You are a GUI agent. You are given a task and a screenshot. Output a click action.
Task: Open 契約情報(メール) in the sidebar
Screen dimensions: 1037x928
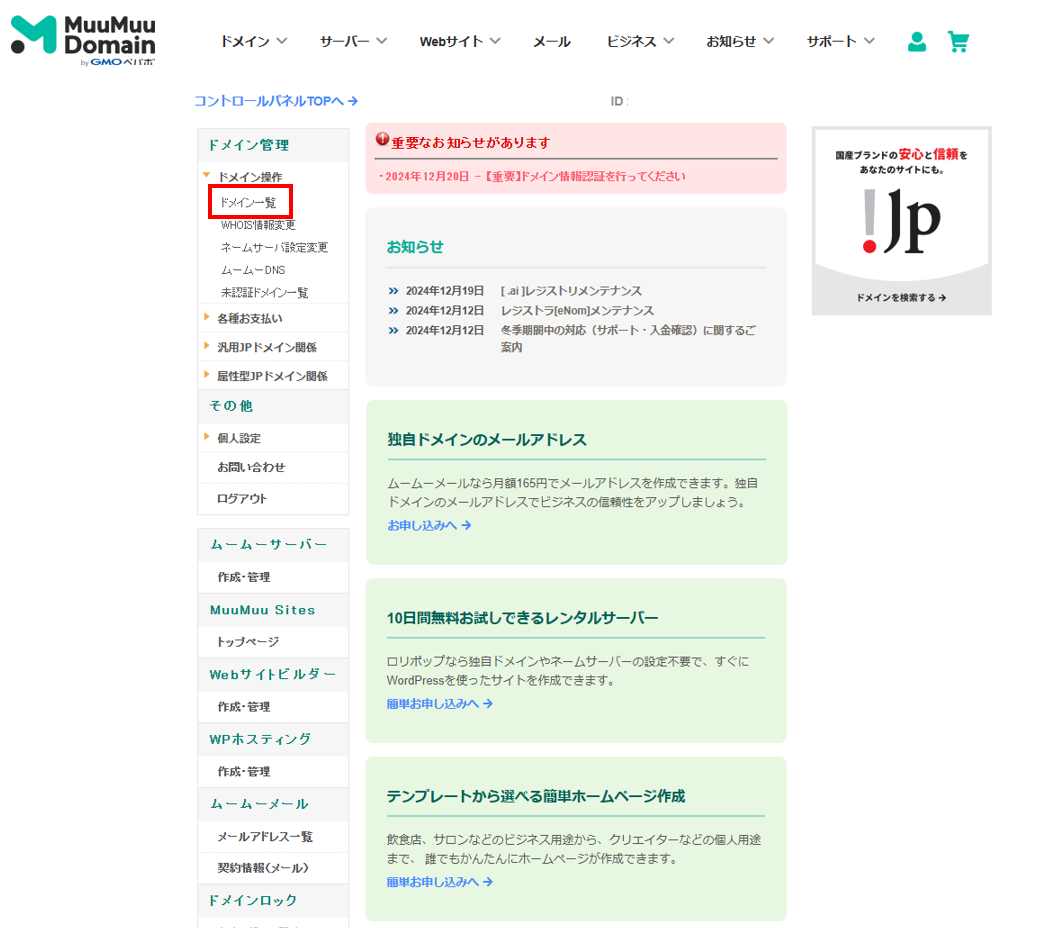(263, 868)
